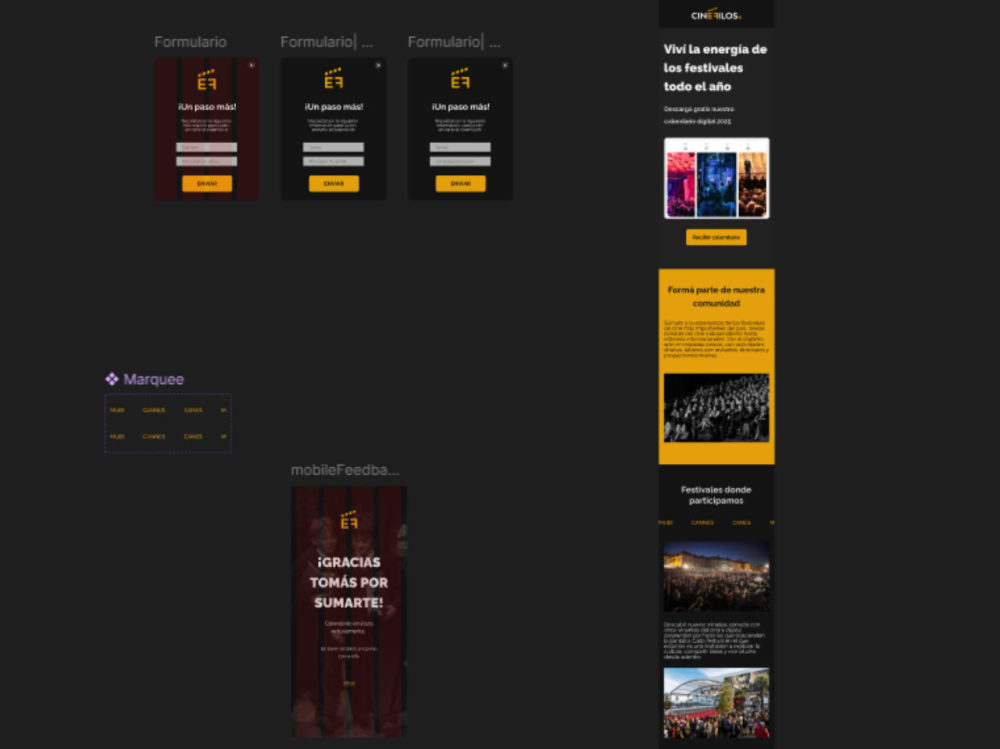Select the EF logo in the middle Formulario frame
Image resolution: width=1000 pixels, height=749 pixels.
tap(334, 78)
